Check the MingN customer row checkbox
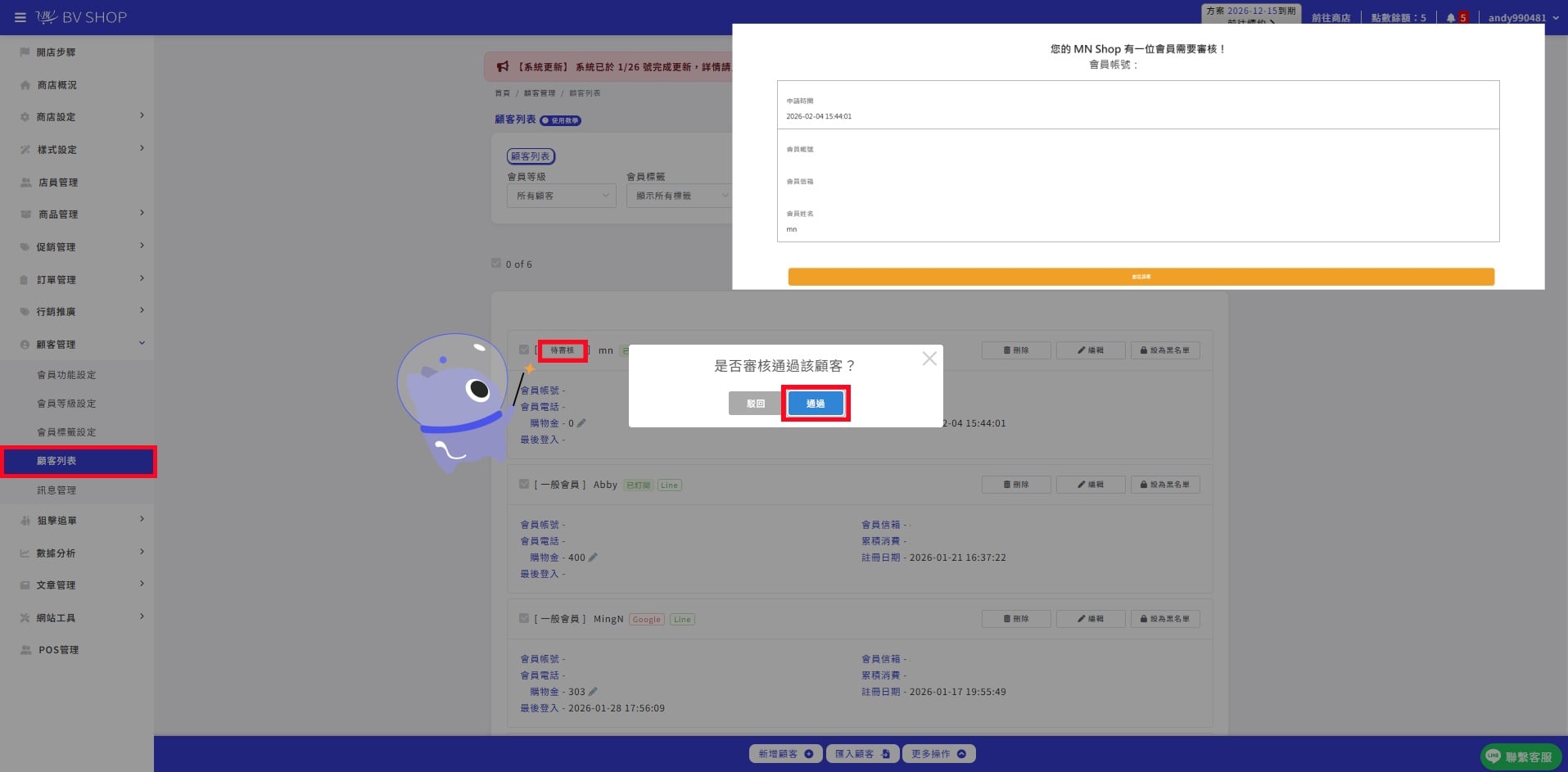 (524, 618)
